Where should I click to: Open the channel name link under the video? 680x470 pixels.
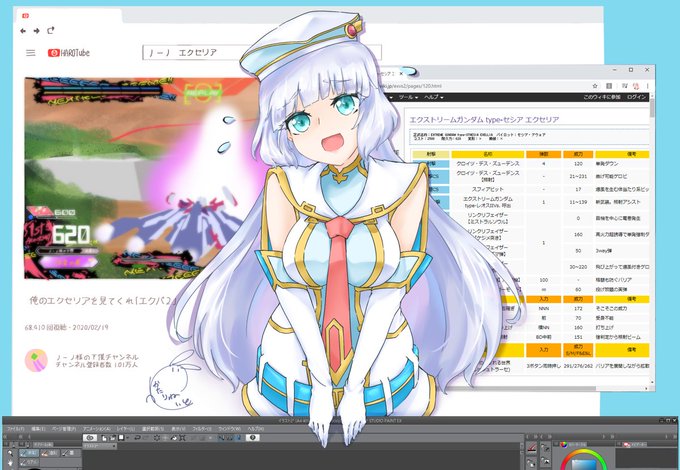click(97, 357)
